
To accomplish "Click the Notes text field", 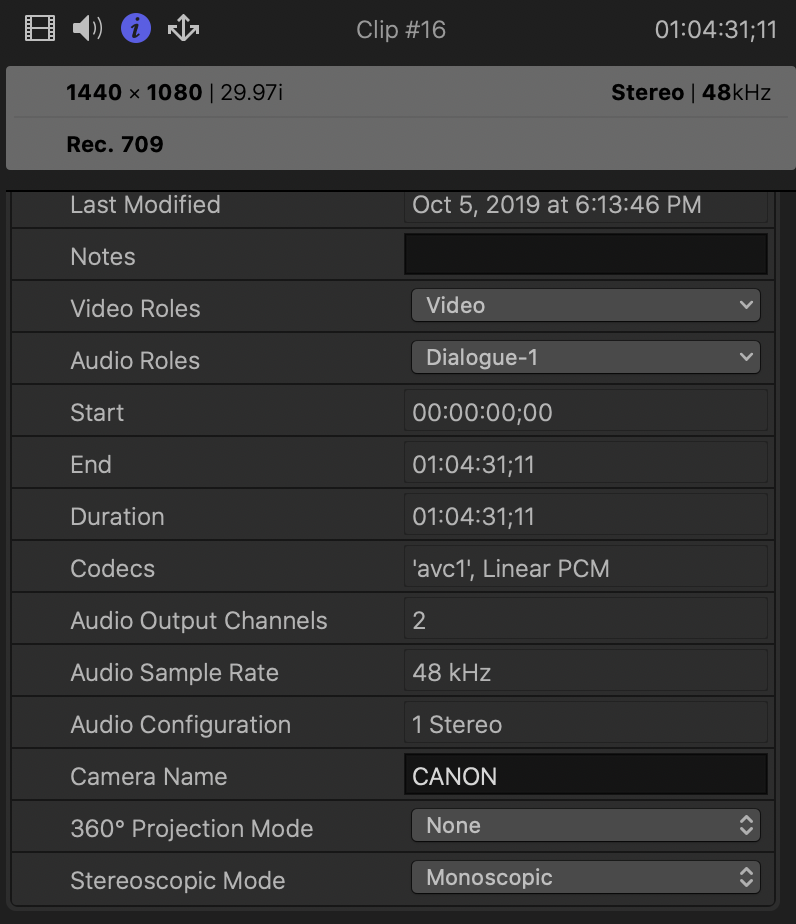I will [x=585, y=255].
